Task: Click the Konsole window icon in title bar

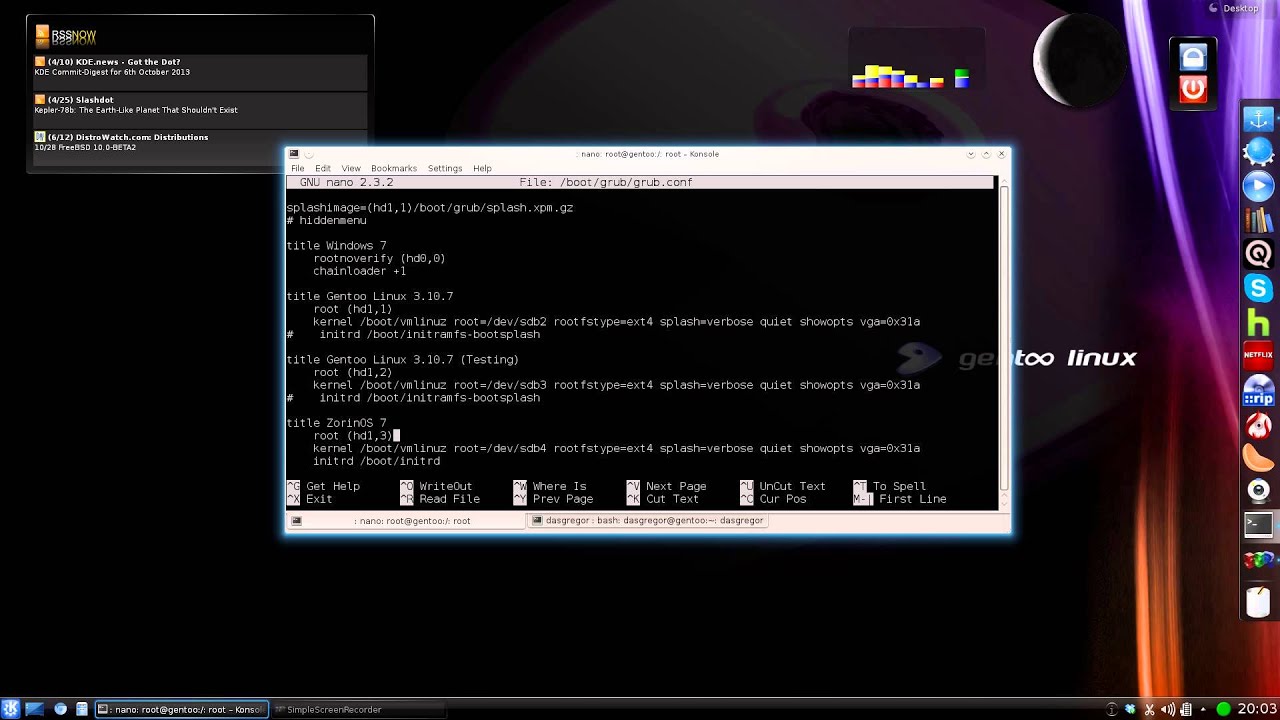Action: tap(293, 154)
